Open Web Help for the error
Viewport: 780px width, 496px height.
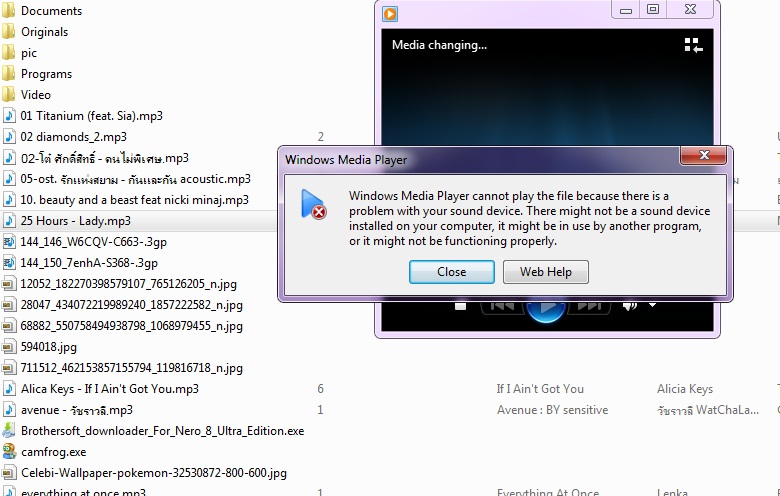(546, 272)
